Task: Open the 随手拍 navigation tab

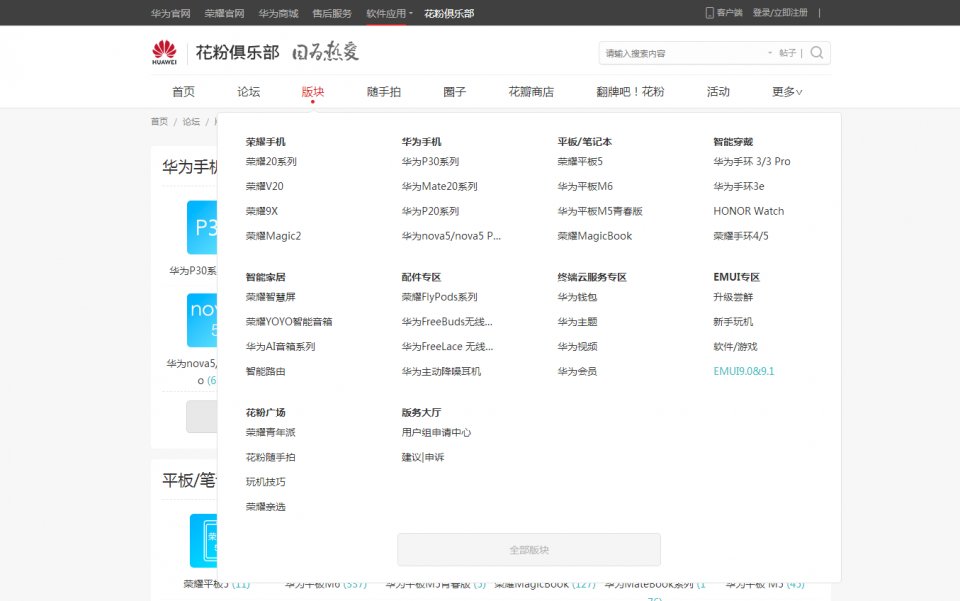Action: point(384,92)
